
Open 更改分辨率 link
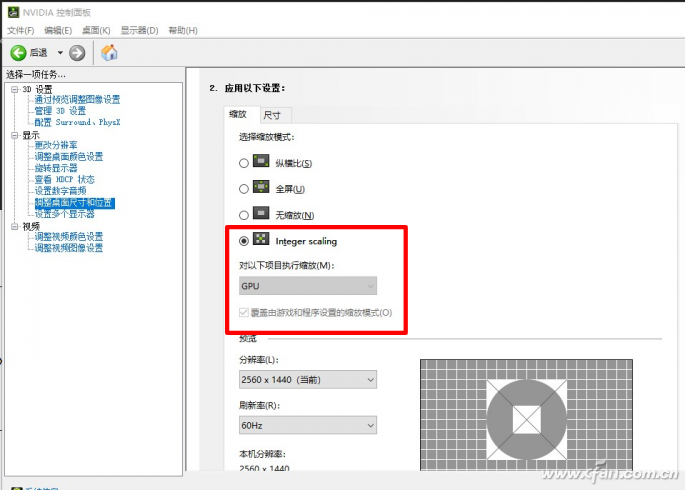point(56,145)
